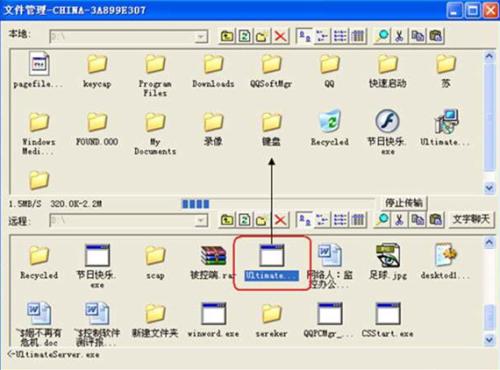Click scissors cut icon in local toolbar

[400, 36]
